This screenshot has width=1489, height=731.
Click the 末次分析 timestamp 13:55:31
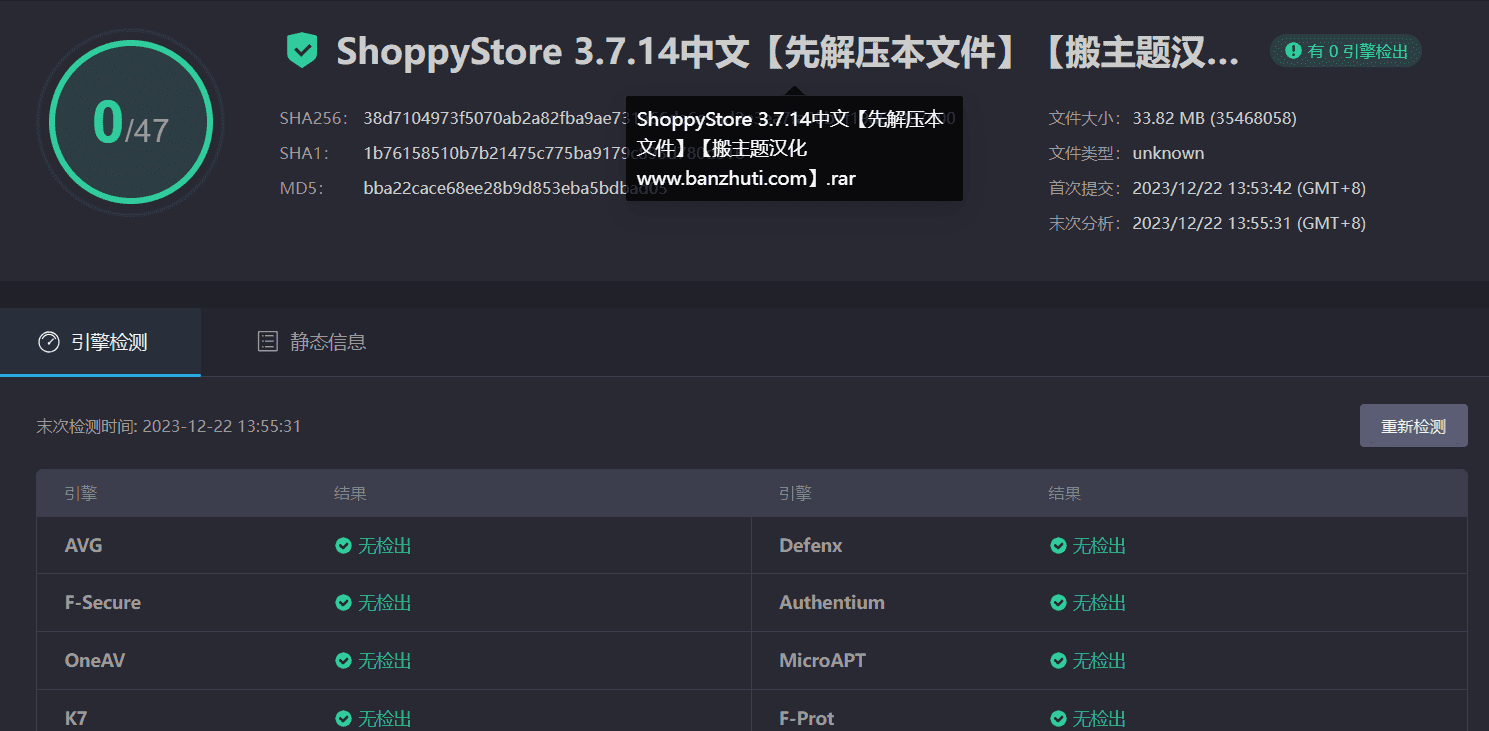tap(1249, 223)
